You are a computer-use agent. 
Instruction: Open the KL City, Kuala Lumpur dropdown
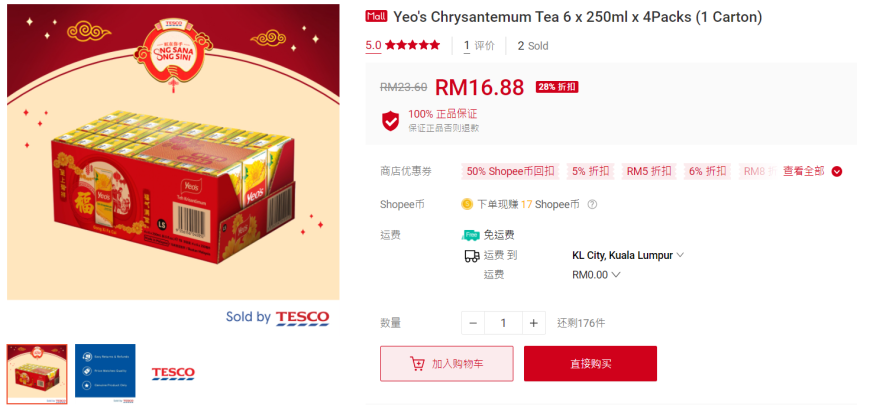(x=628, y=255)
